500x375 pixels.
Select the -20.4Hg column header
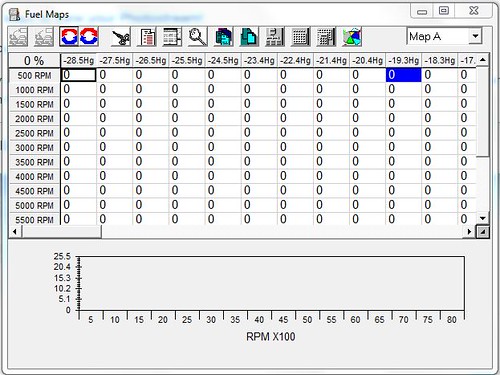[367, 61]
